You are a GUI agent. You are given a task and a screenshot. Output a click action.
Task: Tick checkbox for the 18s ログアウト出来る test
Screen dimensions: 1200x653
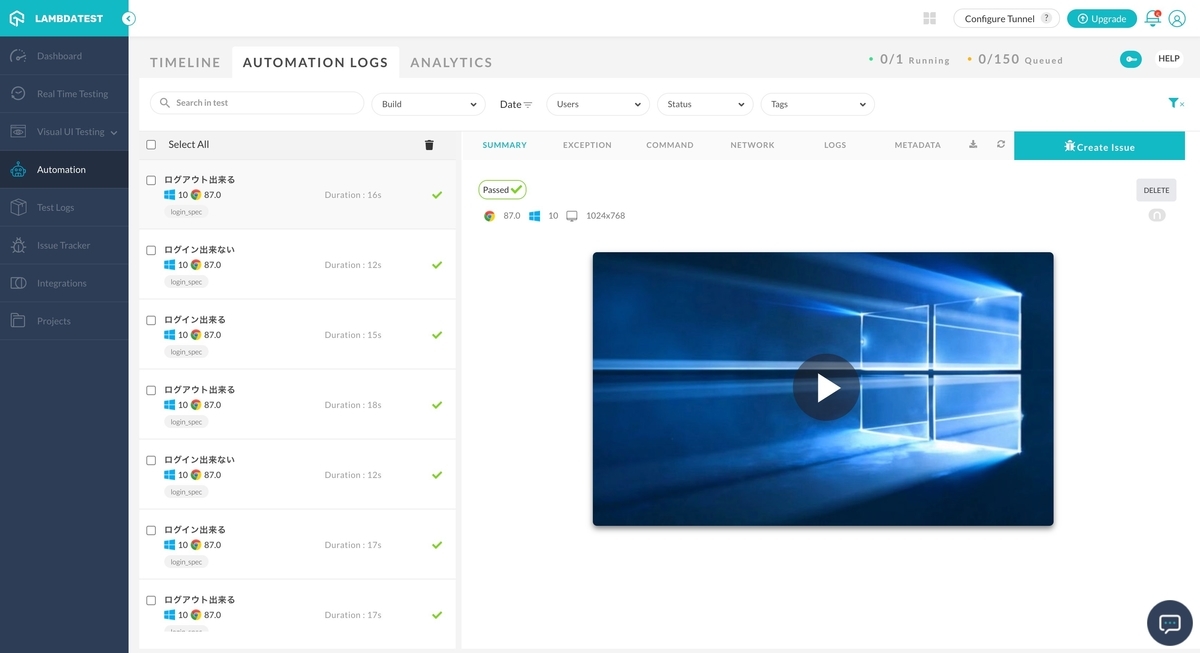[x=151, y=390]
